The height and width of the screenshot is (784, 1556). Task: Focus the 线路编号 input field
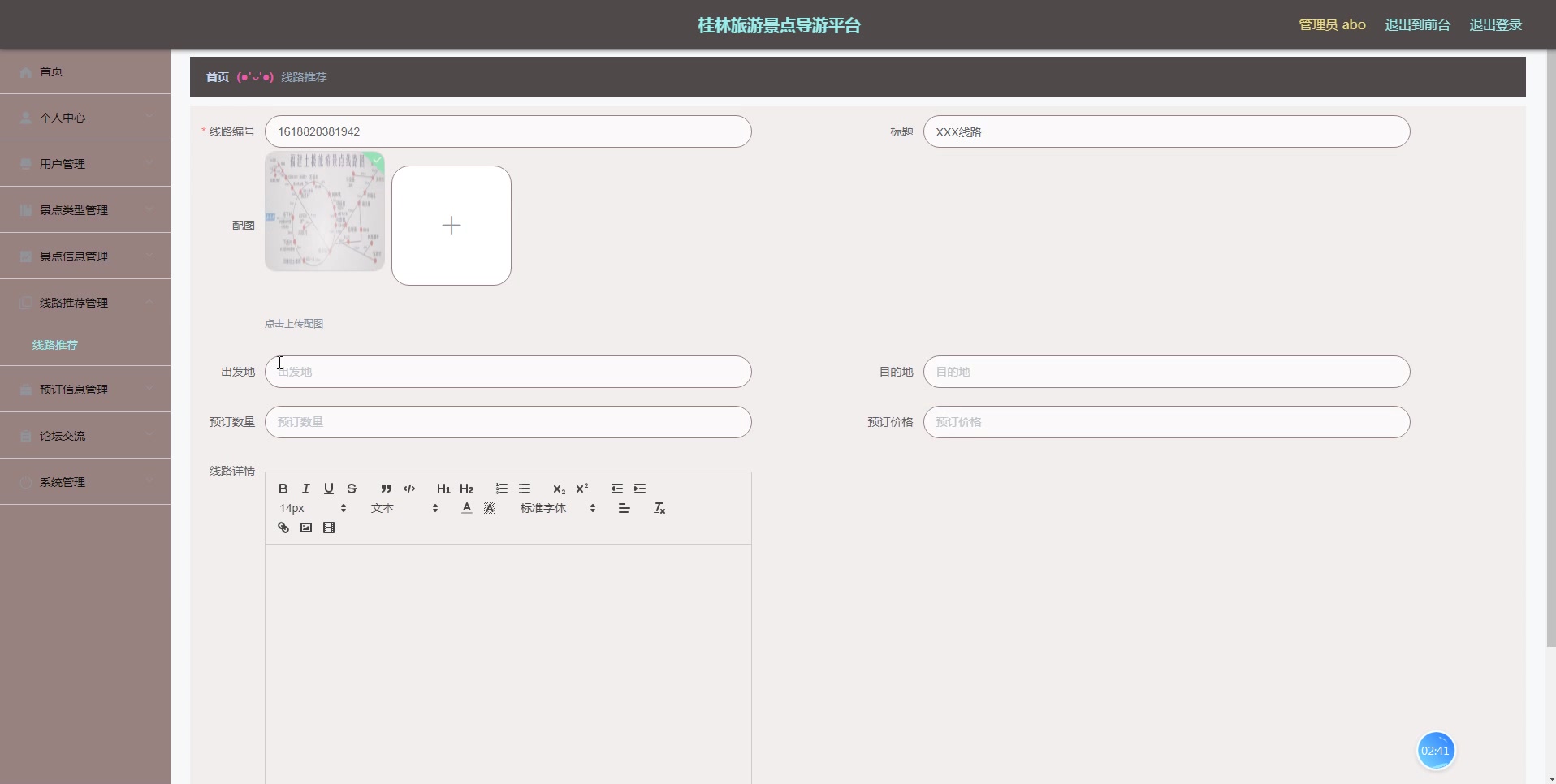point(508,131)
